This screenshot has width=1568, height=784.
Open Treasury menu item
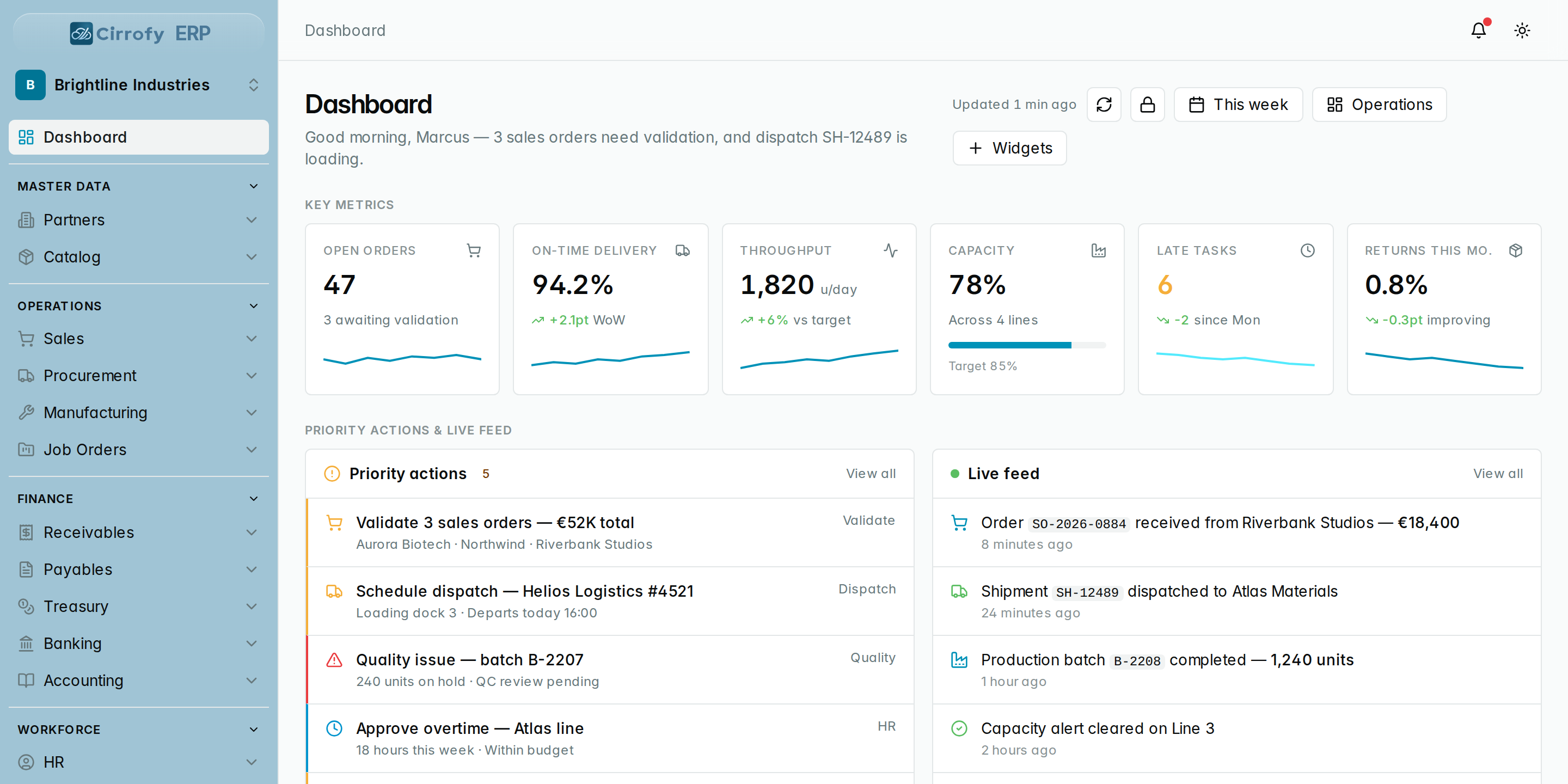[139, 607]
